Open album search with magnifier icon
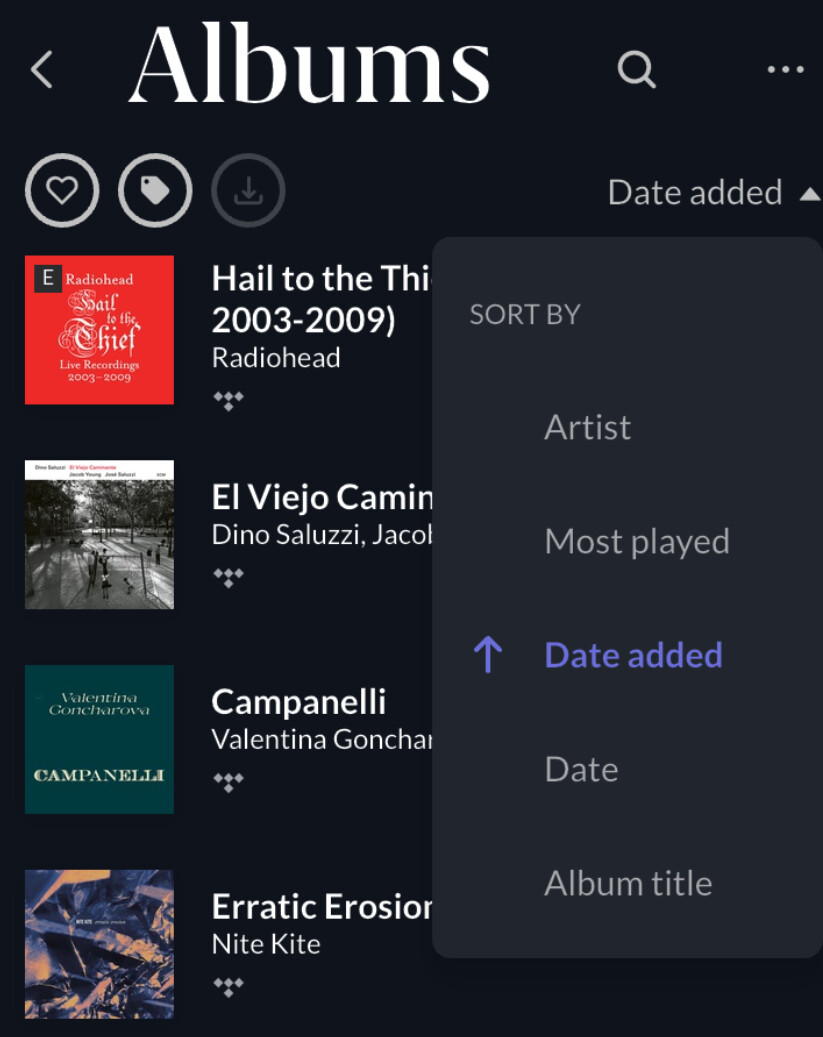The width and height of the screenshot is (823, 1037). 636,69
